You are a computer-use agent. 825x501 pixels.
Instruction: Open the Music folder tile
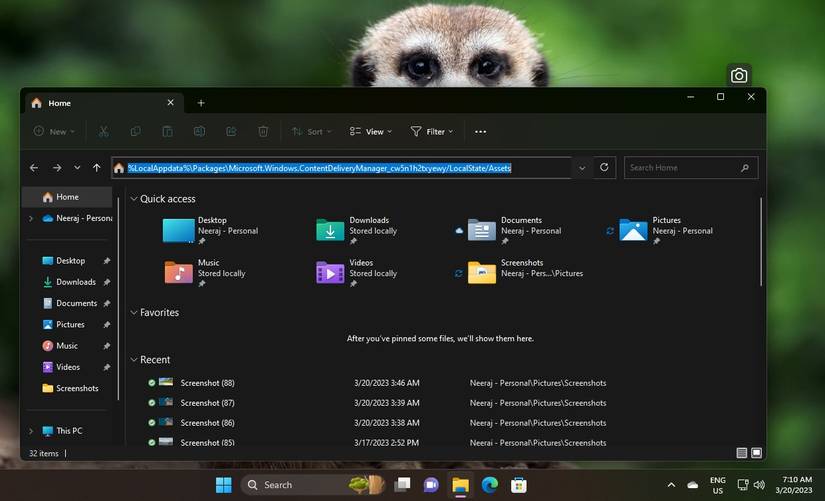coord(178,272)
